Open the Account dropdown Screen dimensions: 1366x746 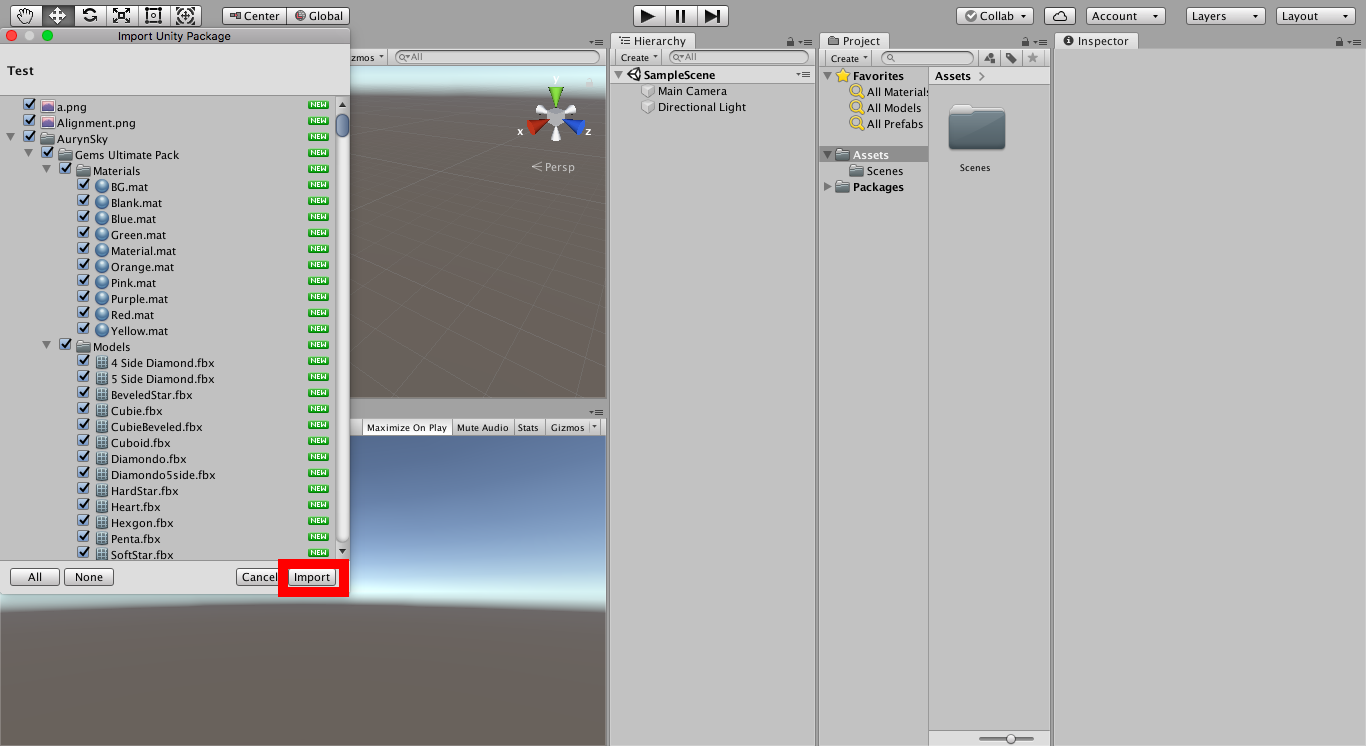[x=1125, y=16]
